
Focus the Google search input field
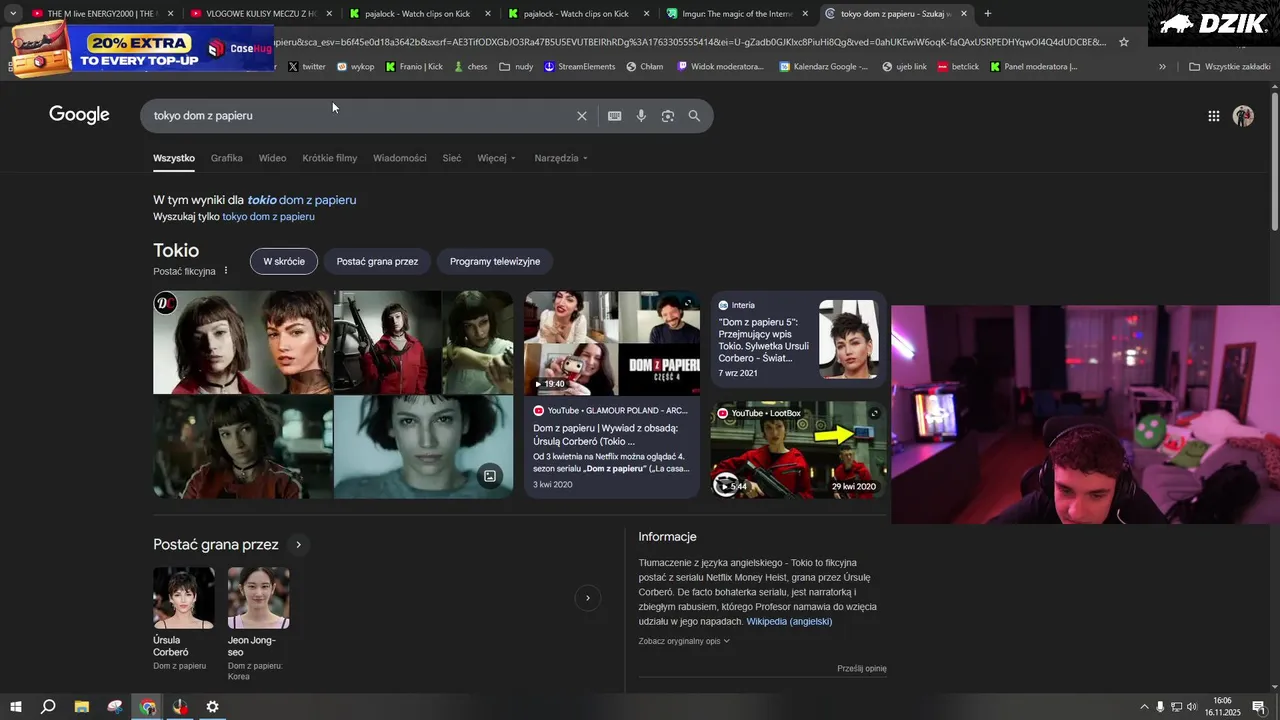point(360,116)
